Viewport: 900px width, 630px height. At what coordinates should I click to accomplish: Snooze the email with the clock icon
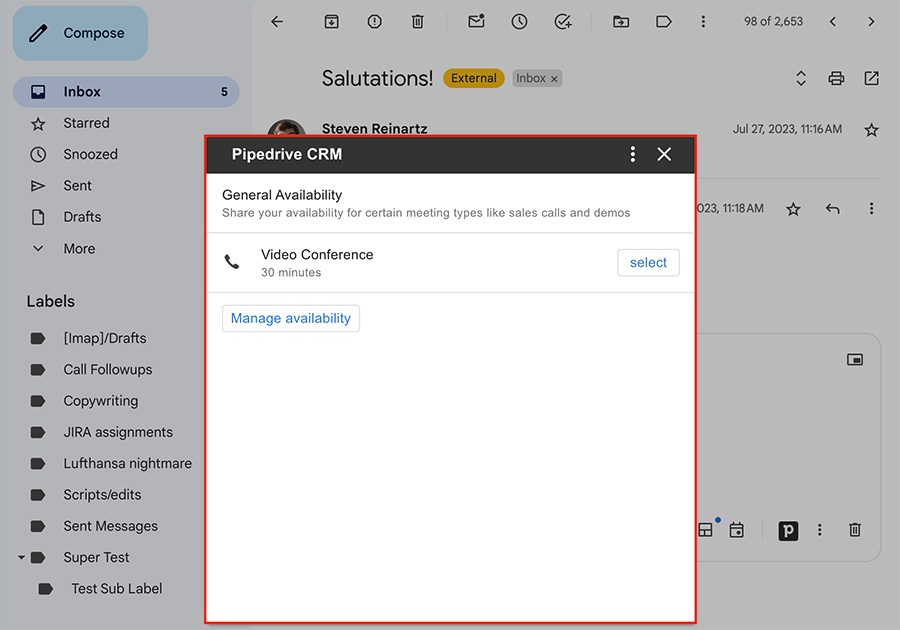point(518,21)
